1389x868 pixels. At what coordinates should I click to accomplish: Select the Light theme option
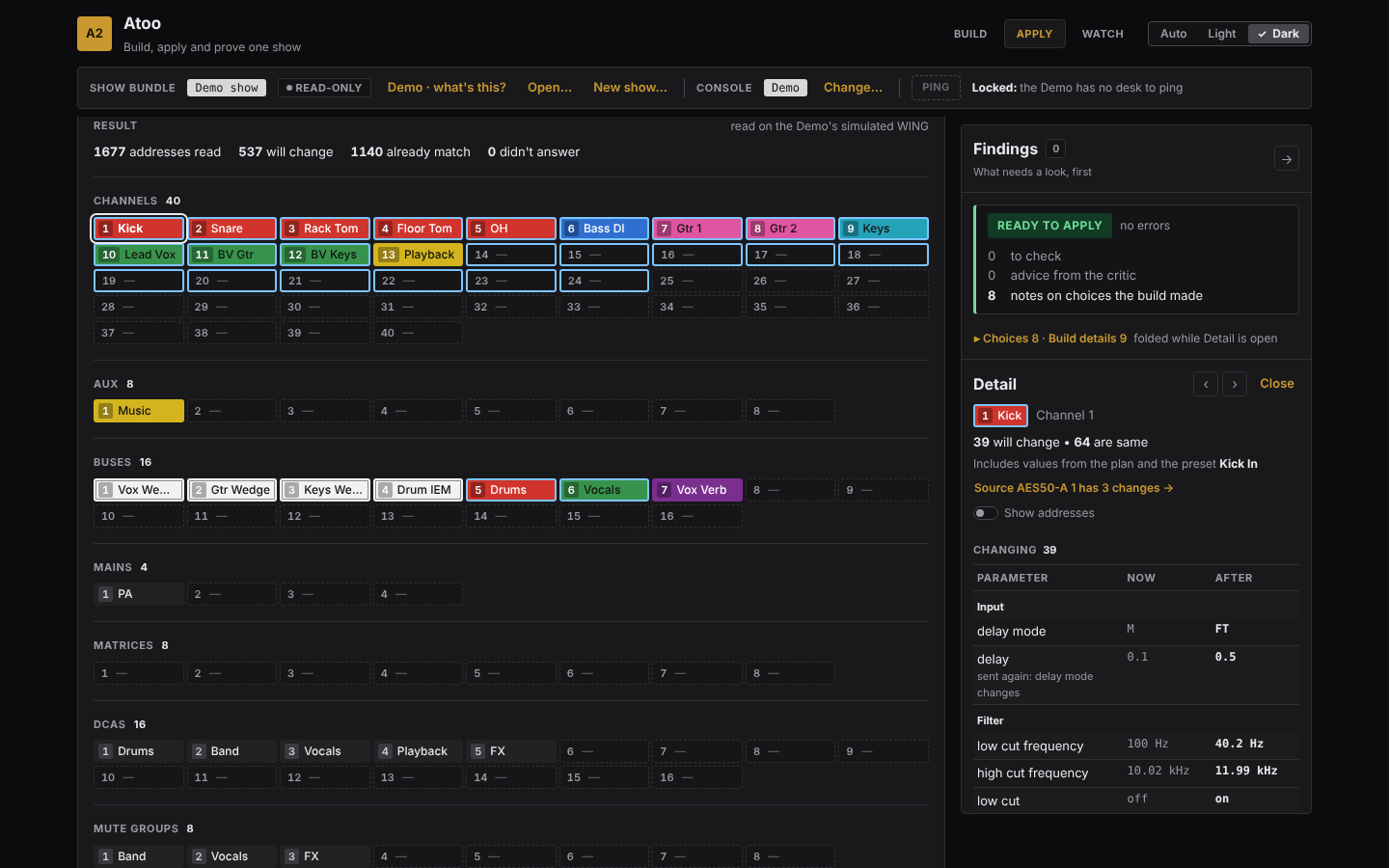pyautogui.click(x=1221, y=34)
